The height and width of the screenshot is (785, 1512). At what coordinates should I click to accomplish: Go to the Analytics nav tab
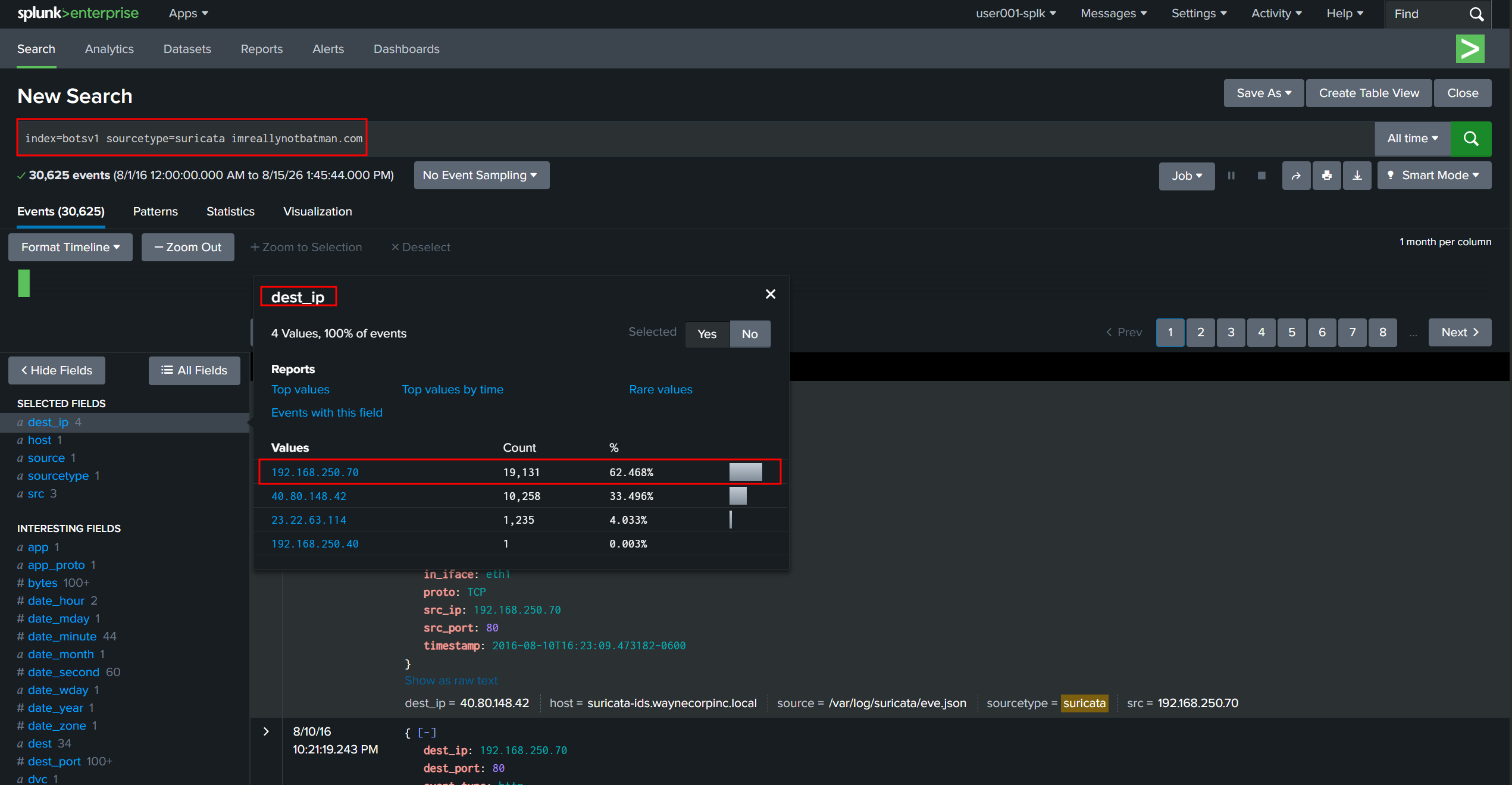tap(109, 49)
